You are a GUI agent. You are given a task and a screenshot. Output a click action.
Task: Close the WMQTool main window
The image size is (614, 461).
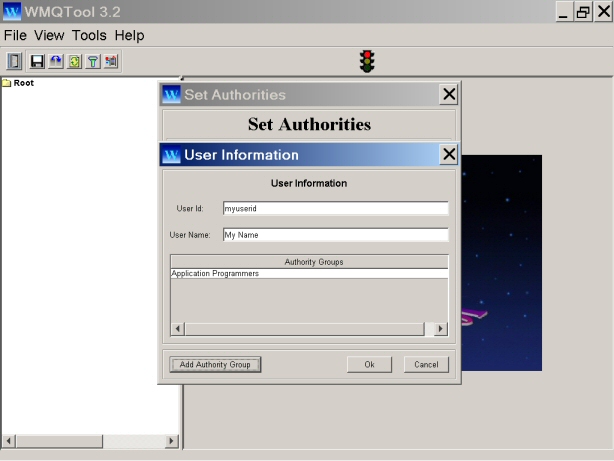(603, 12)
